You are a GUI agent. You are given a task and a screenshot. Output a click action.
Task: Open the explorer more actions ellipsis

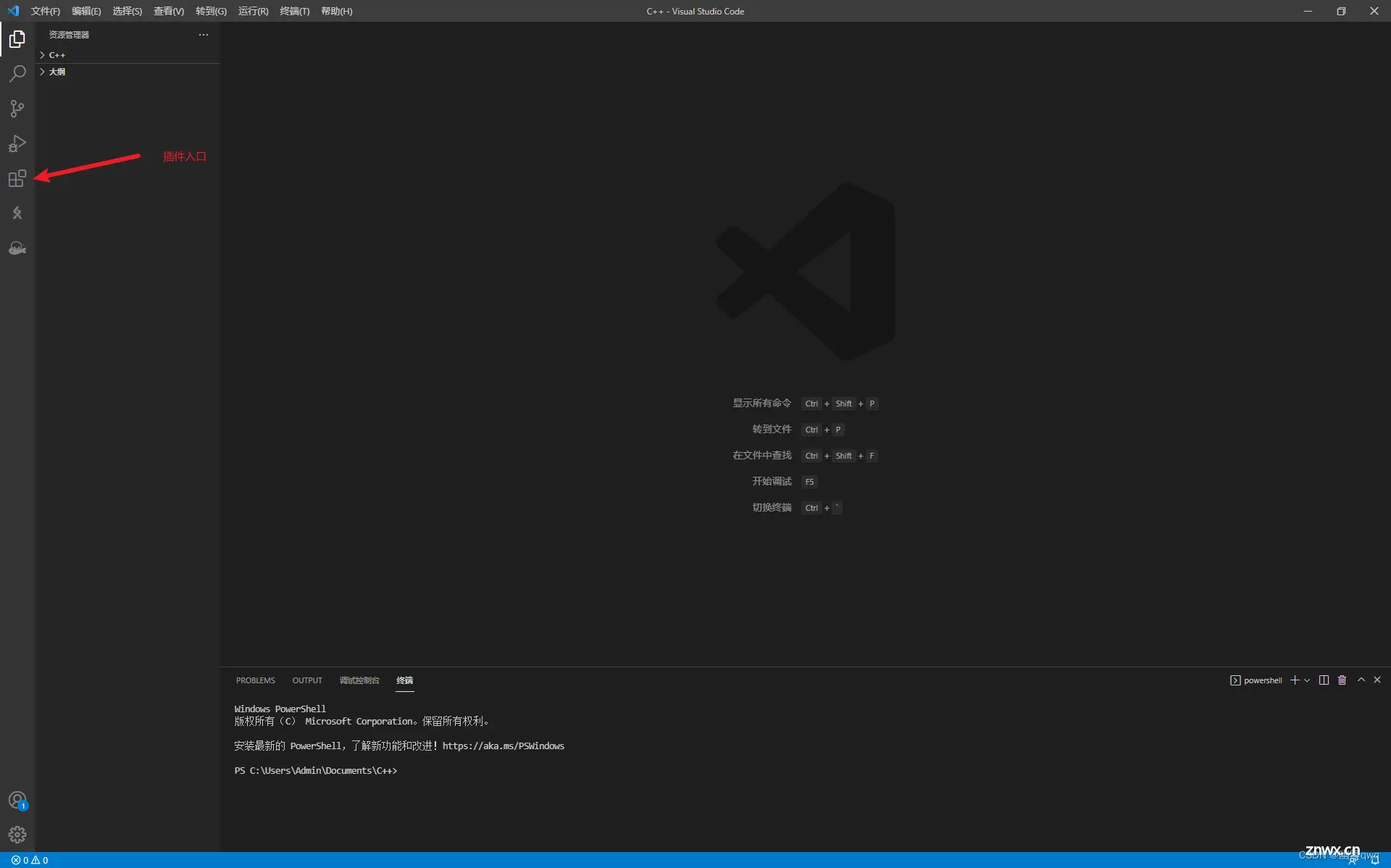coord(204,35)
